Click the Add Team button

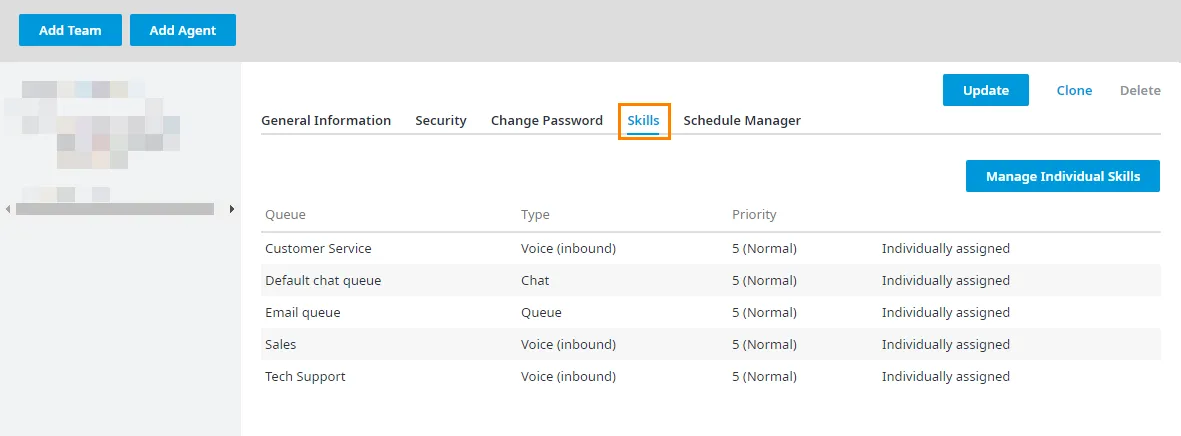(x=70, y=30)
